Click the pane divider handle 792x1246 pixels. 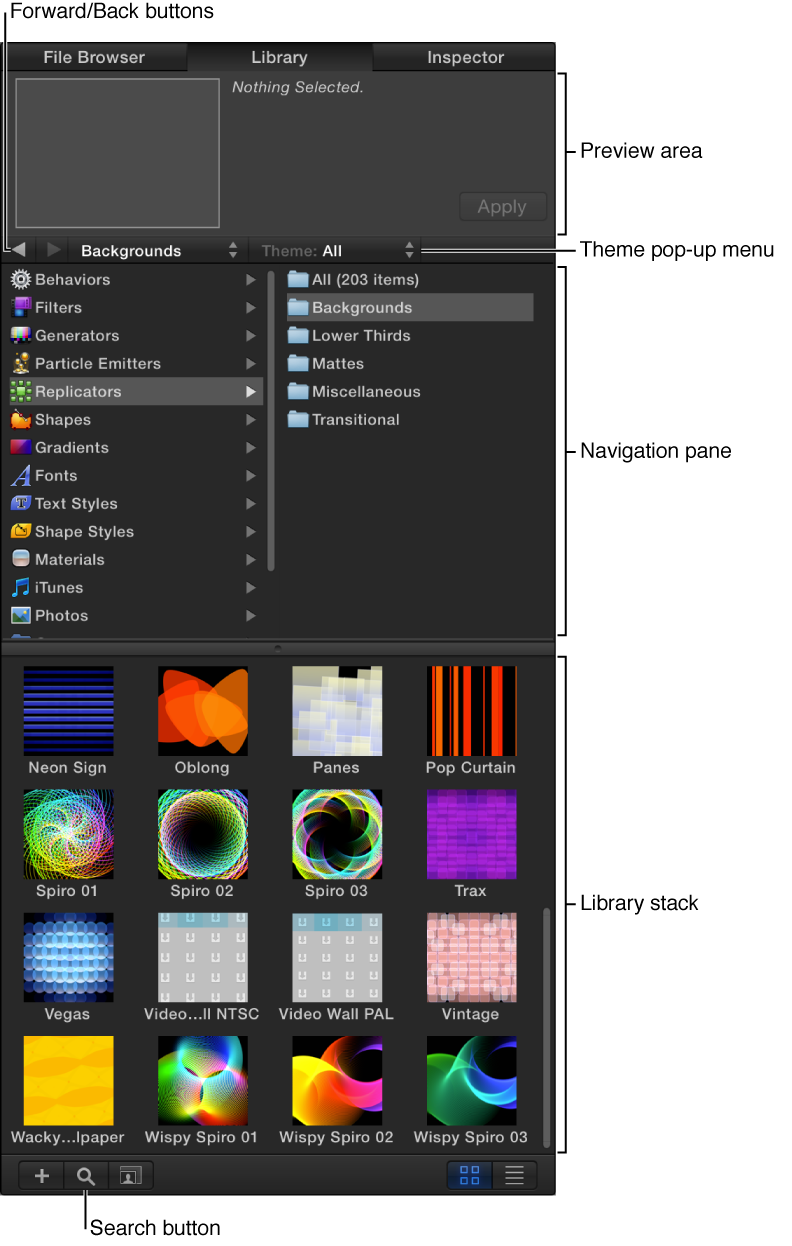pos(278,648)
